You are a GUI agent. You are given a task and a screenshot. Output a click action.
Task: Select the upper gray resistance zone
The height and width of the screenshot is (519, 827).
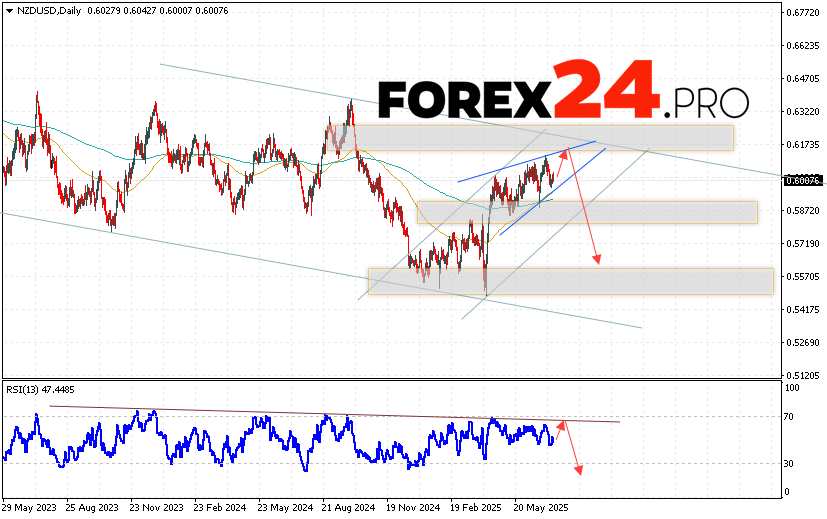(540, 138)
